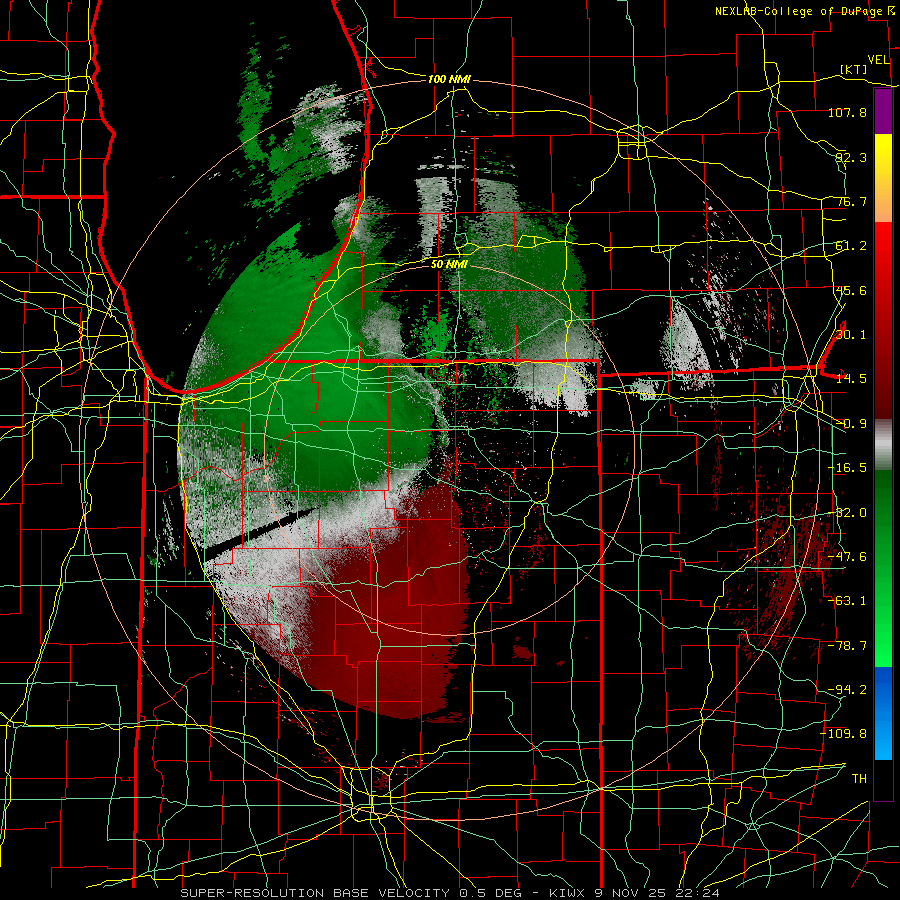Screen dimensions: 900x900
Task: Click the 107.8 legend value
Action: click(x=847, y=112)
